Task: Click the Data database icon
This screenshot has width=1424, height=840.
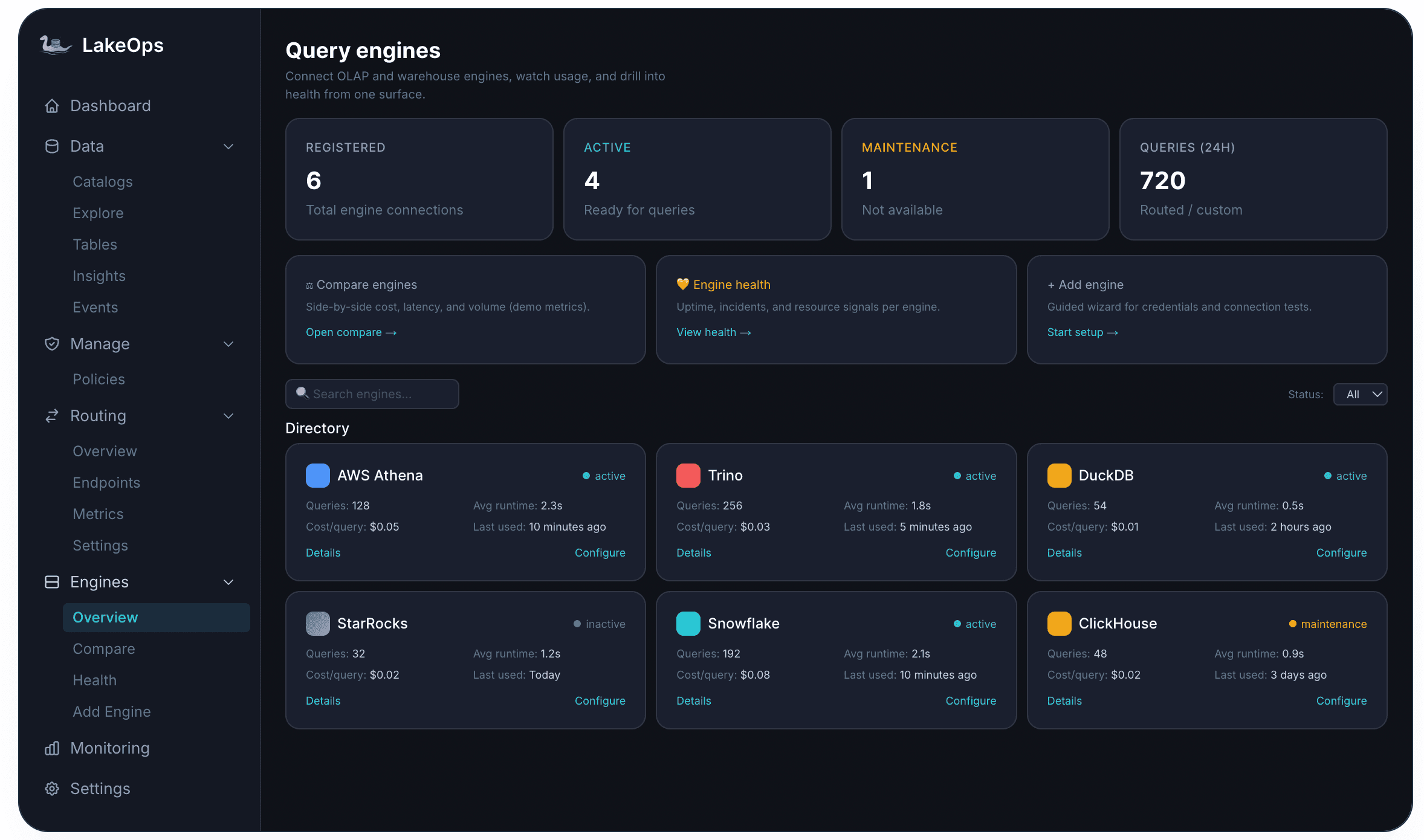Action: point(52,146)
